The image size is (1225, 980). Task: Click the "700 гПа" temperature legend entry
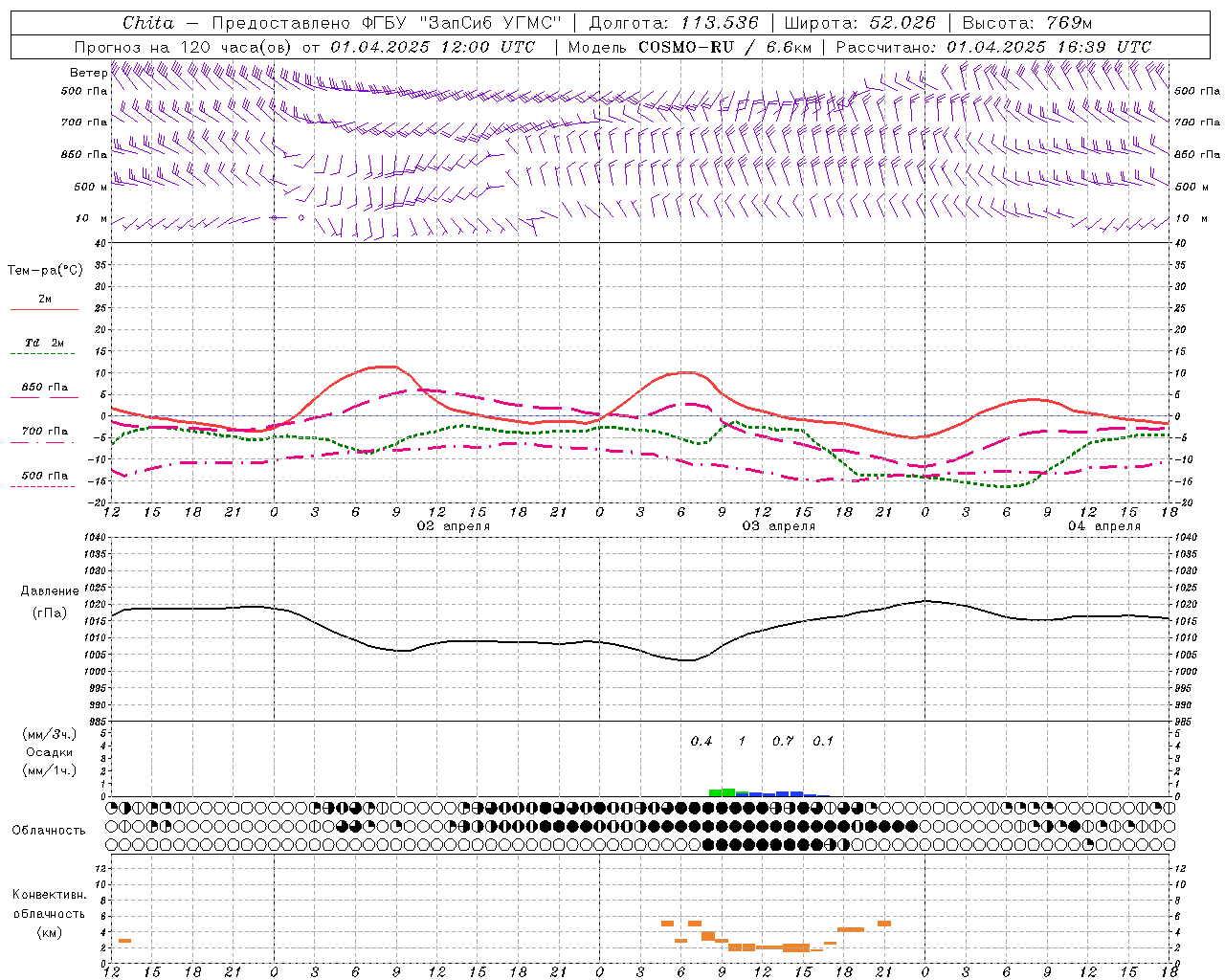44,432
